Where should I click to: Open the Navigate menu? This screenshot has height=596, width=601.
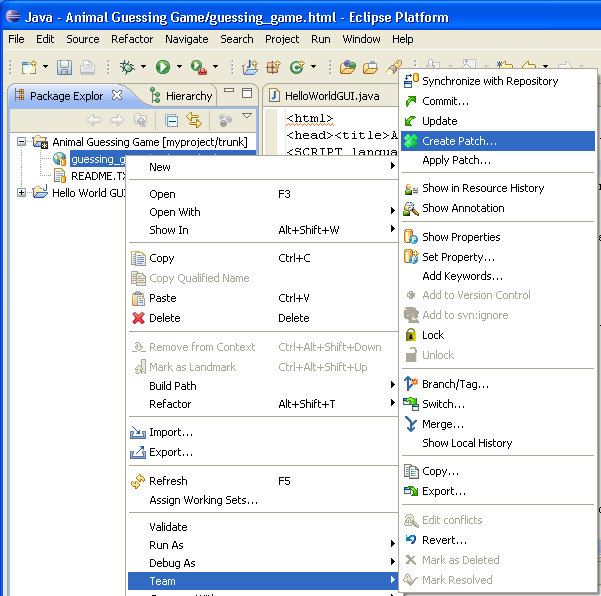187,39
